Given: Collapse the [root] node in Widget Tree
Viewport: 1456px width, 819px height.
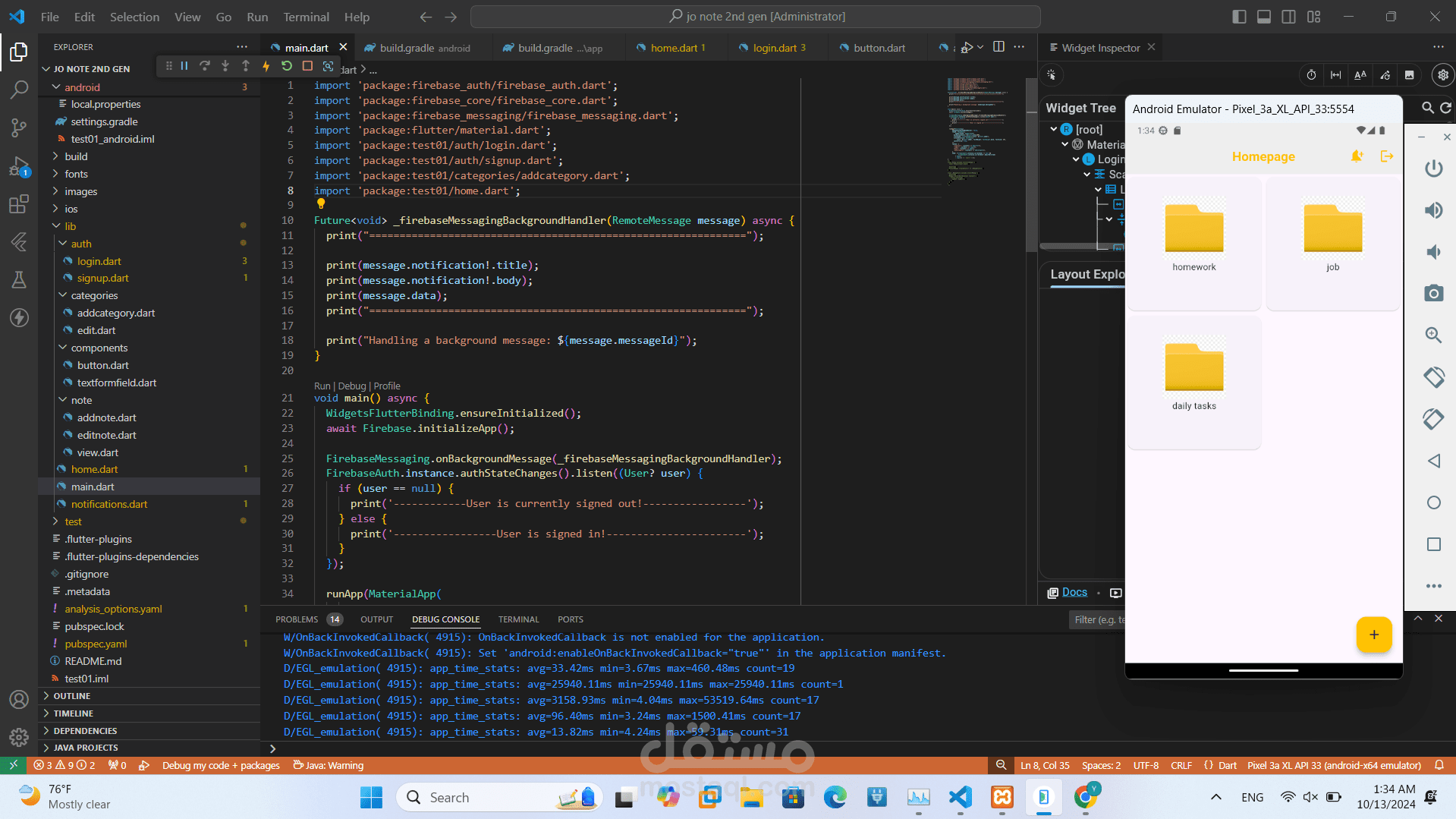Looking at the screenshot, I should (1054, 130).
